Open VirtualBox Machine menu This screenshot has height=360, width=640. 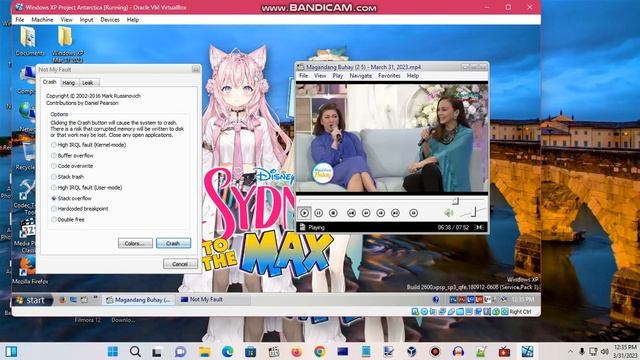pyautogui.click(x=42, y=20)
